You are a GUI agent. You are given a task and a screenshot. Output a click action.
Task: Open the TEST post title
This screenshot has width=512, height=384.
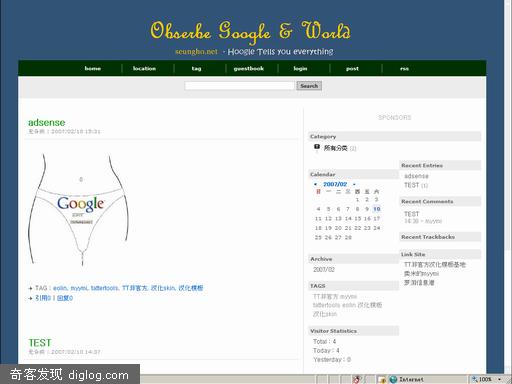point(40,343)
